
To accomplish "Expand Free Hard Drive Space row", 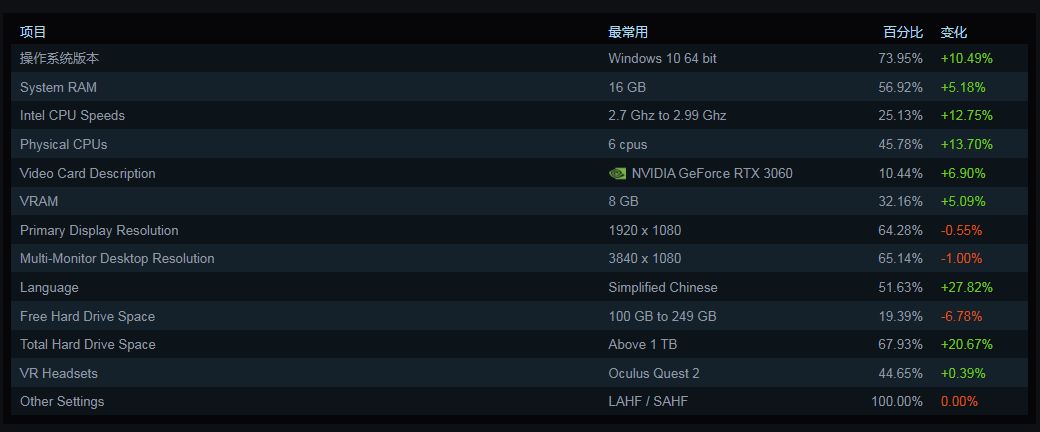I will (x=519, y=316).
